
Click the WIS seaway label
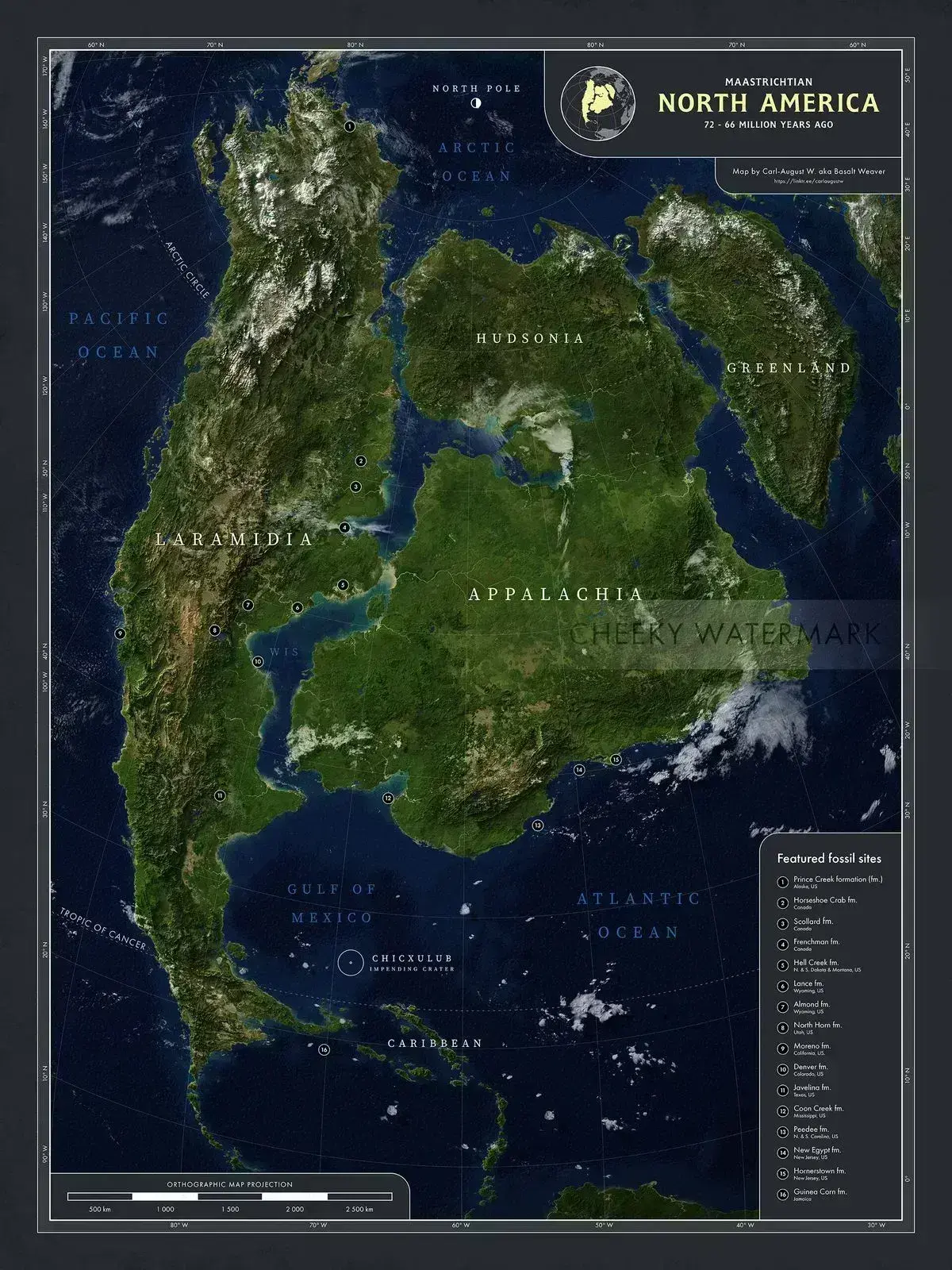pos(285,652)
